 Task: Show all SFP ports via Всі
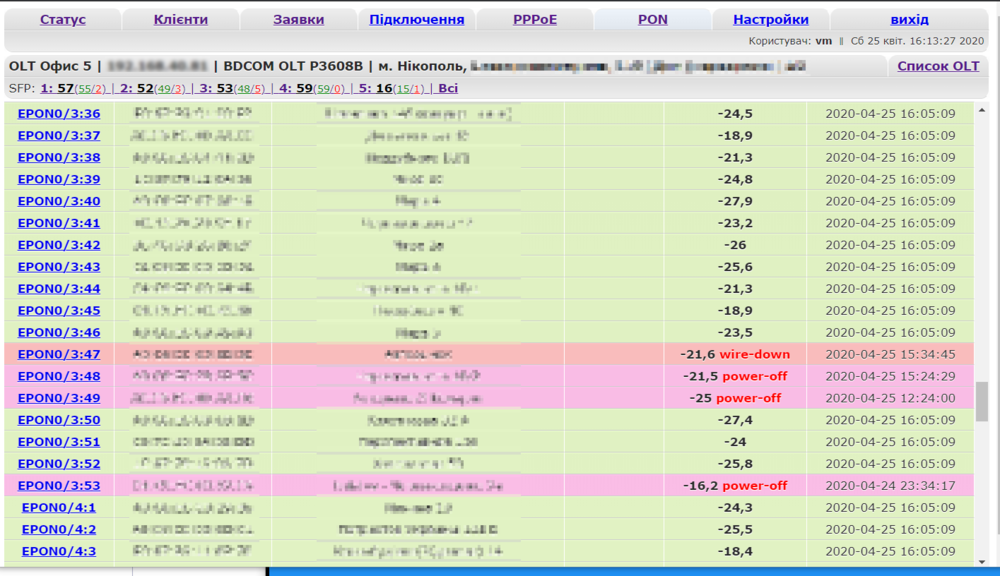click(448, 88)
